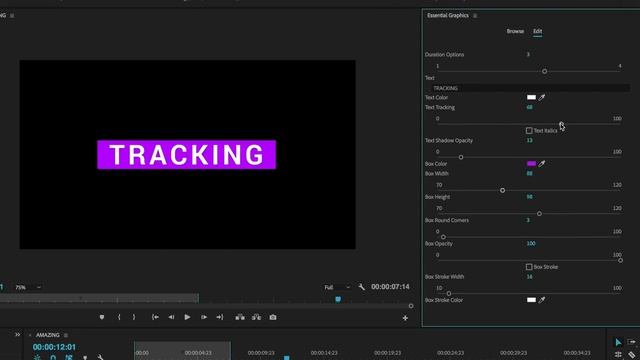Click the zoom scroll bar end handle
Screen dimensions: 640x360
tap(411, 306)
